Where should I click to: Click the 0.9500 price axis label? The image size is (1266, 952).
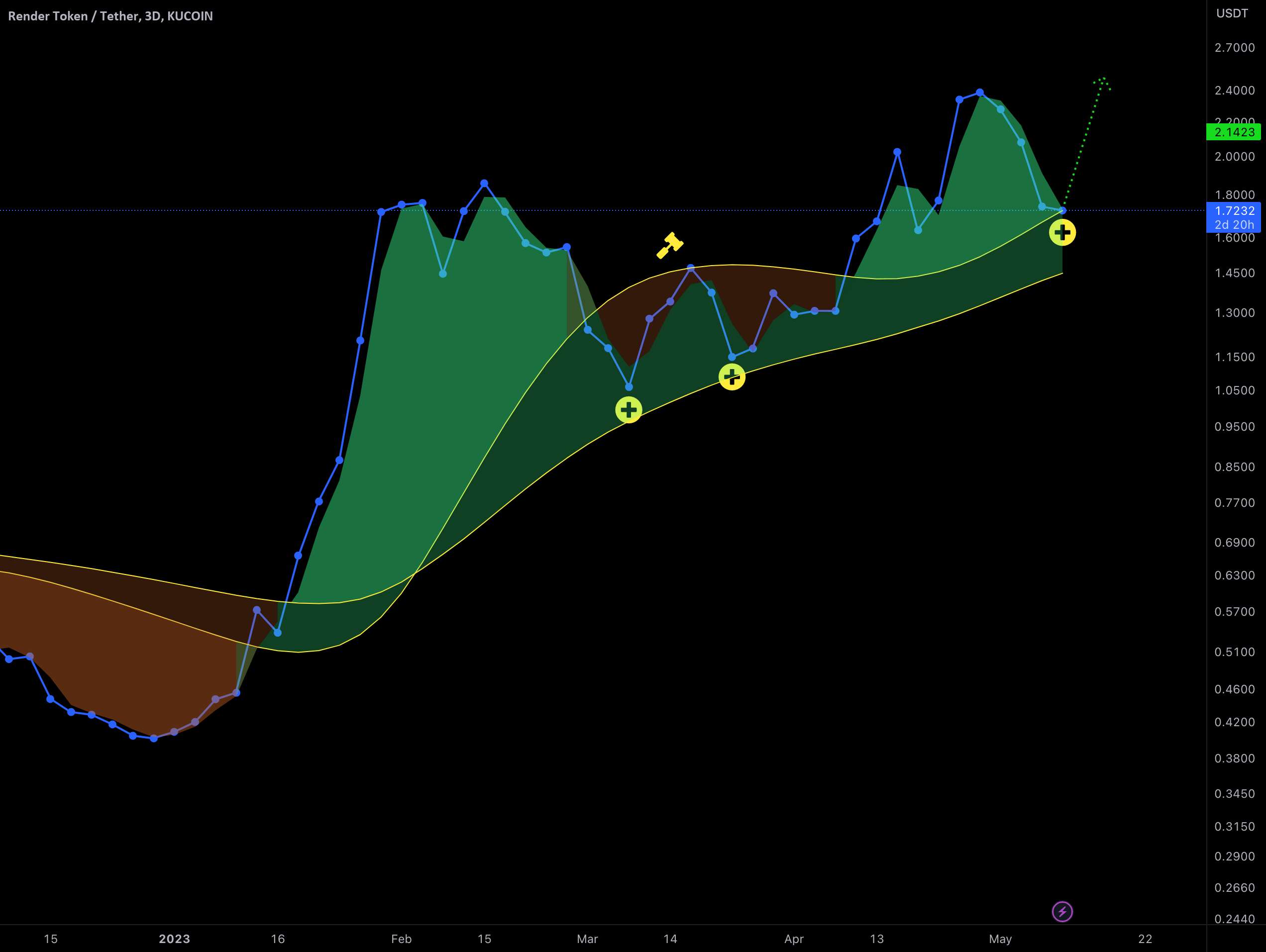coord(1235,427)
